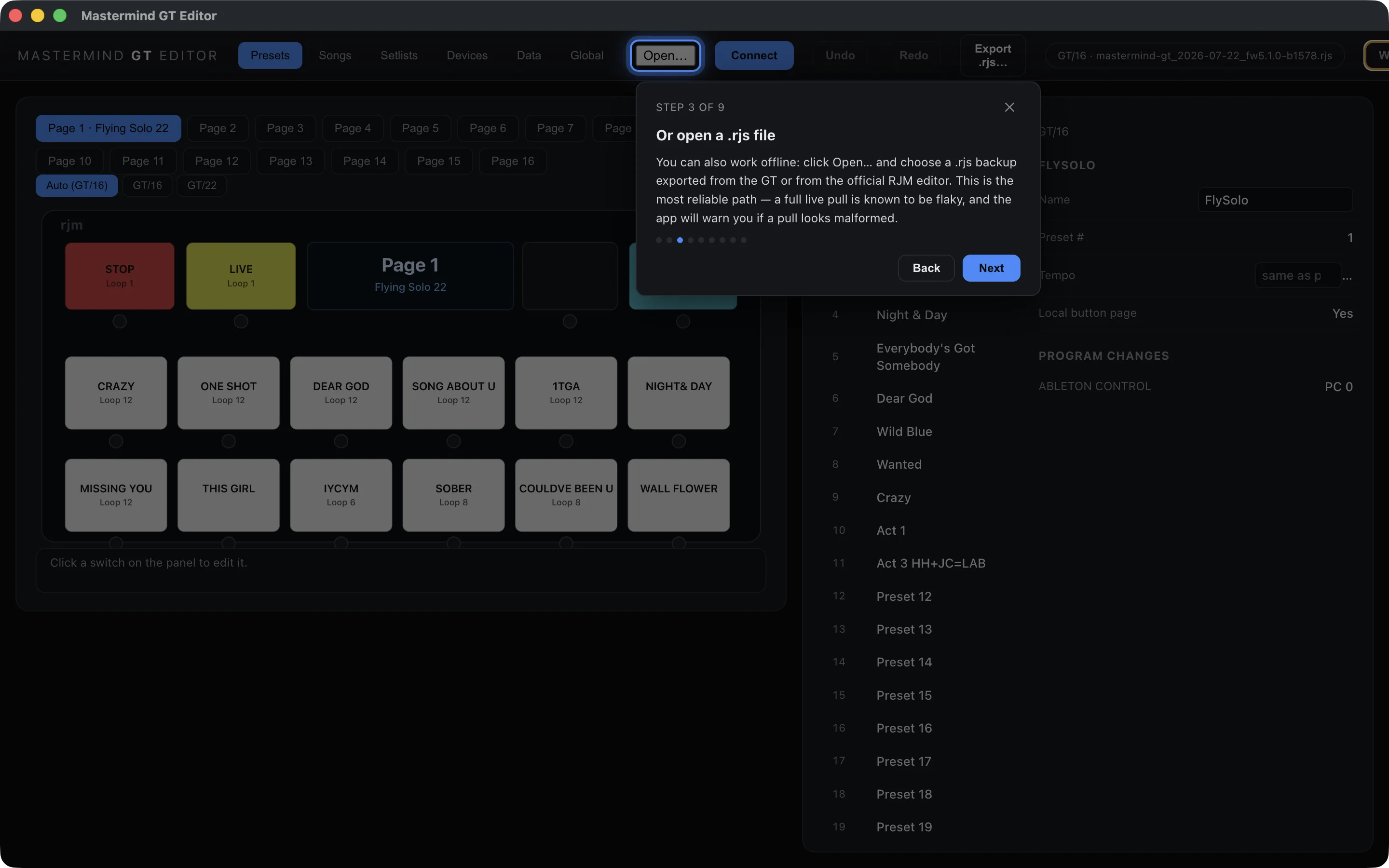Click the THIS GIRL switch

[x=229, y=495]
